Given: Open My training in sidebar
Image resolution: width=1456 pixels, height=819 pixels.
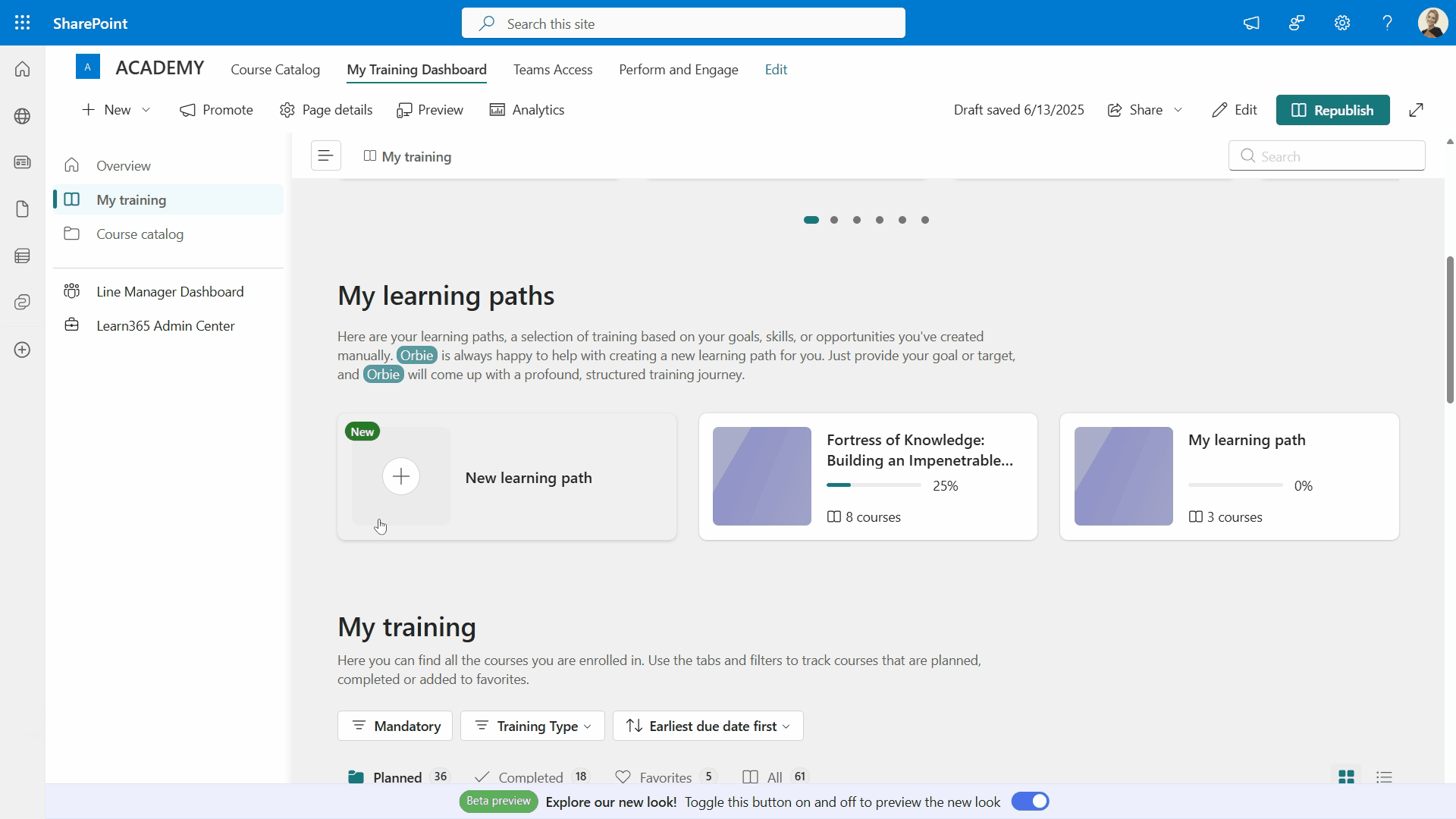Looking at the screenshot, I should pos(168,199).
